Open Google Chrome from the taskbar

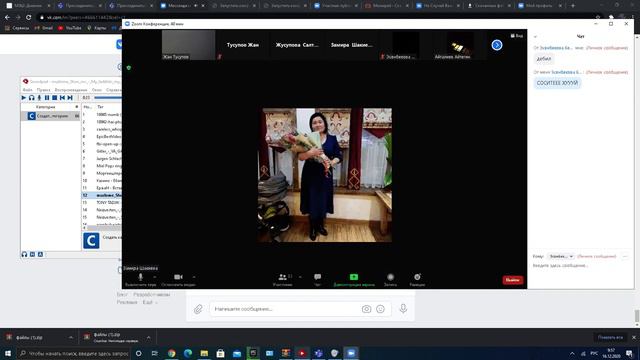tap(171, 353)
